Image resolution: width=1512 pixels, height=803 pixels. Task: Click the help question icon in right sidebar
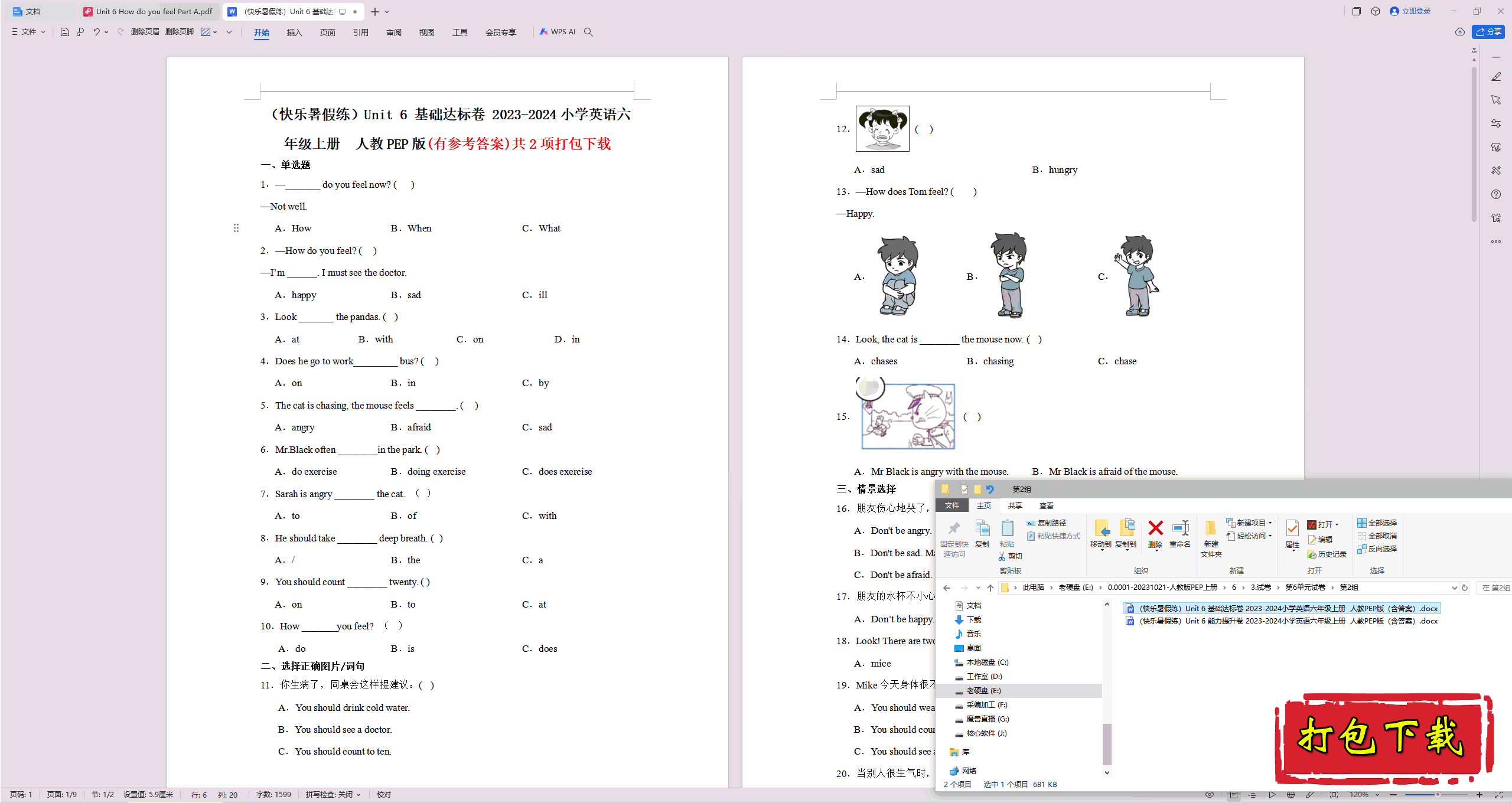point(1496,194)
